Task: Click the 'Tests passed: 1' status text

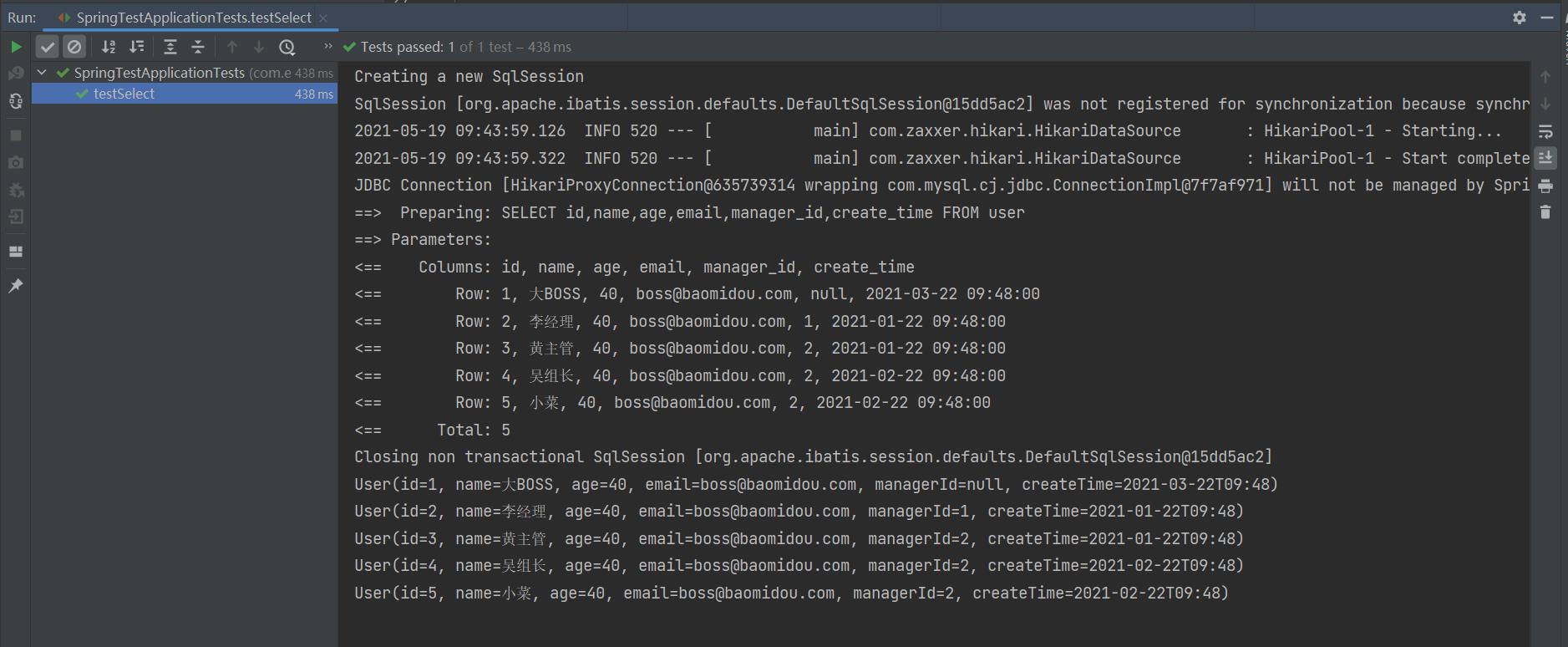Action: click(408, 47)
